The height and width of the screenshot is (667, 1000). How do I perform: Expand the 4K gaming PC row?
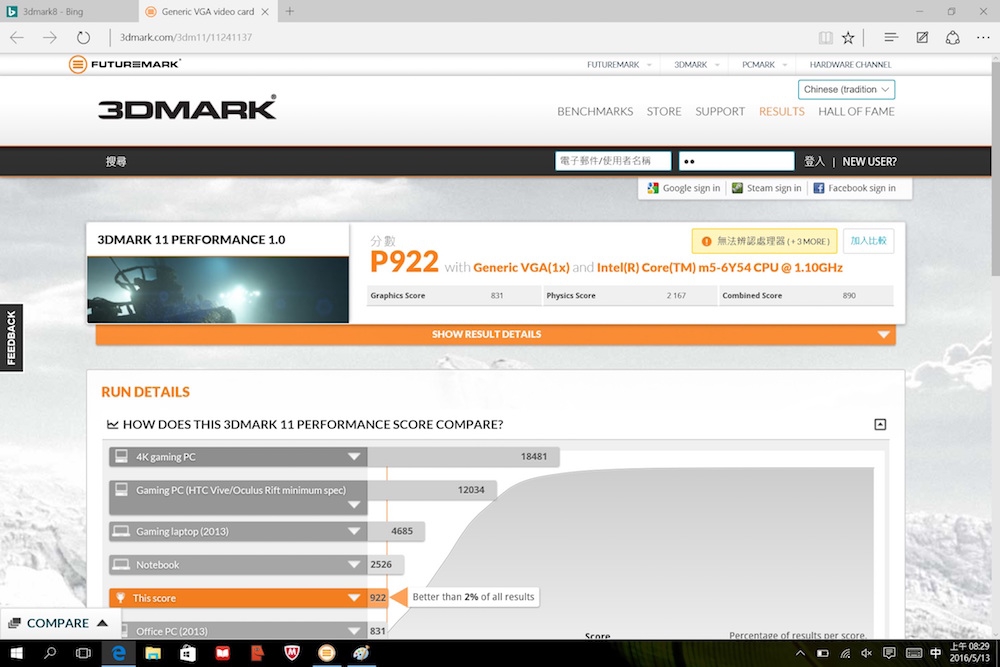tap(354, 457)
